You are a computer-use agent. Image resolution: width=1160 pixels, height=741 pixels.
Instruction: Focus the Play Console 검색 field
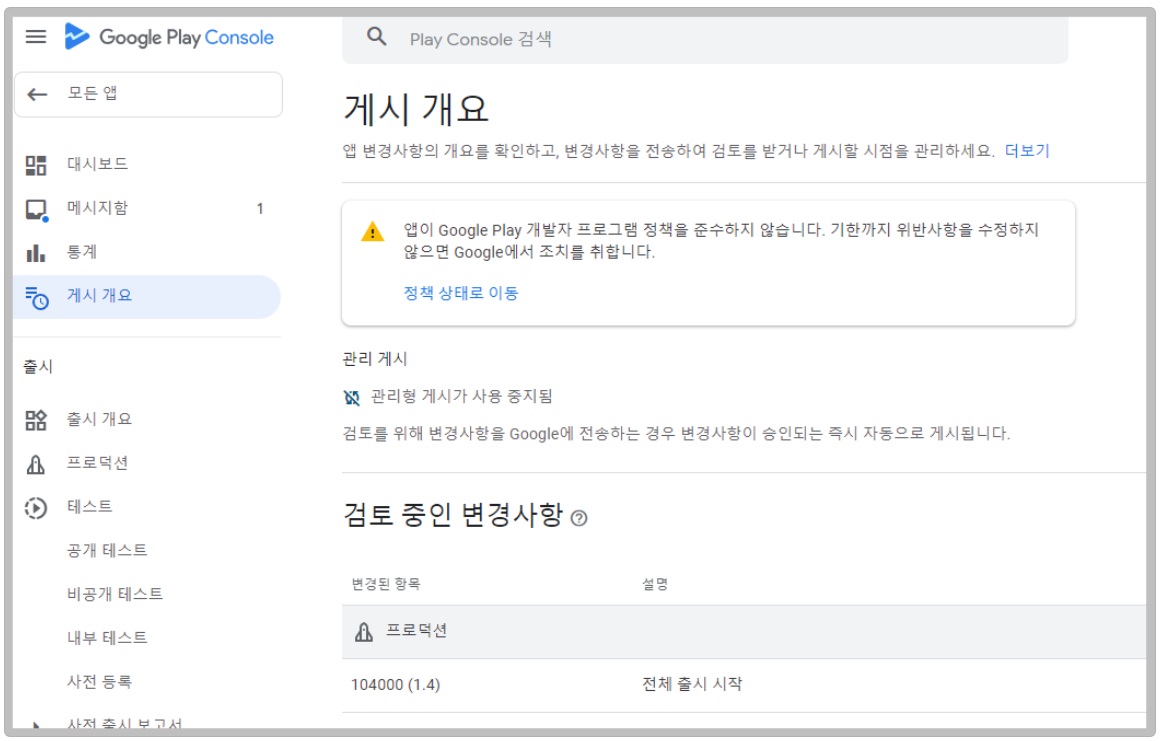point(704,39)
